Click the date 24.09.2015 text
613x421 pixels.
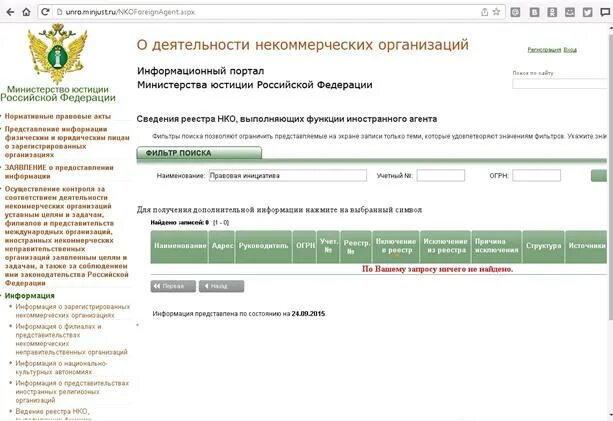308,314
